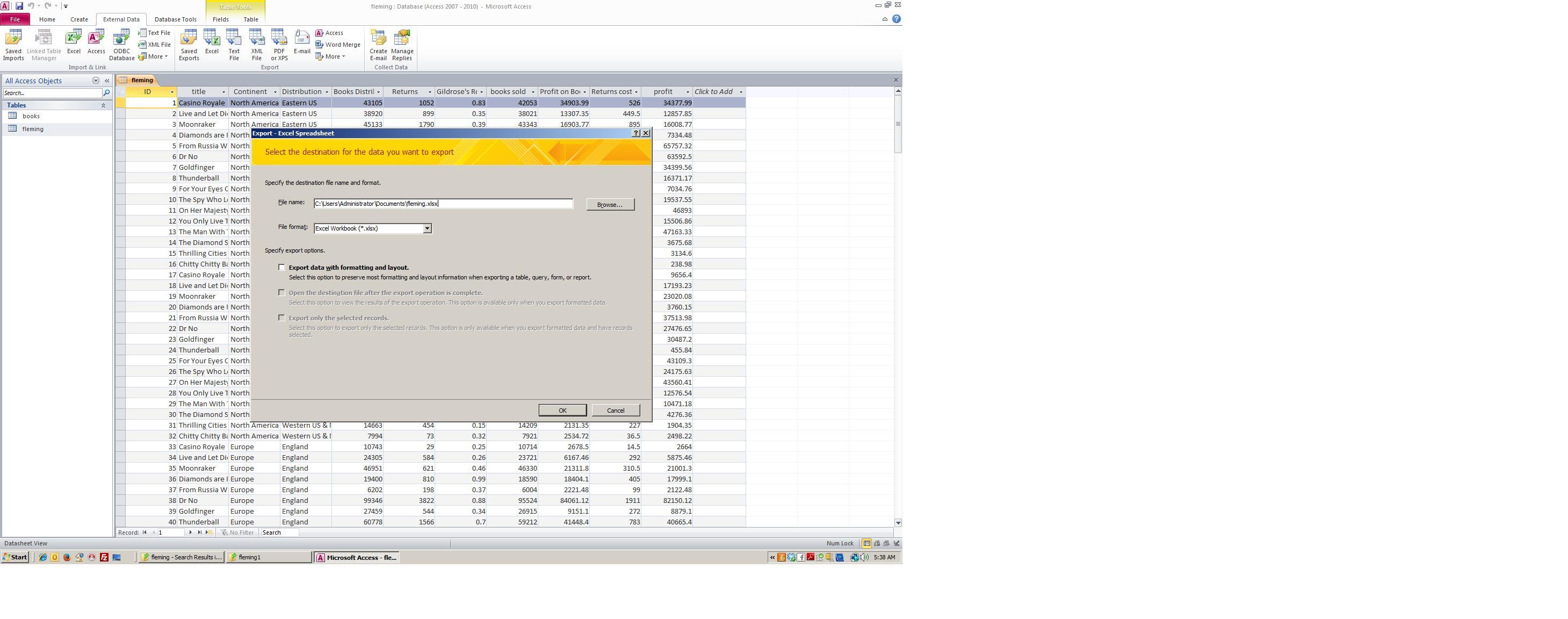This screenshot has height=619, width=1568.
Task: Click the search magnifier in the navigation pane
Action: (x=106, y=93)
